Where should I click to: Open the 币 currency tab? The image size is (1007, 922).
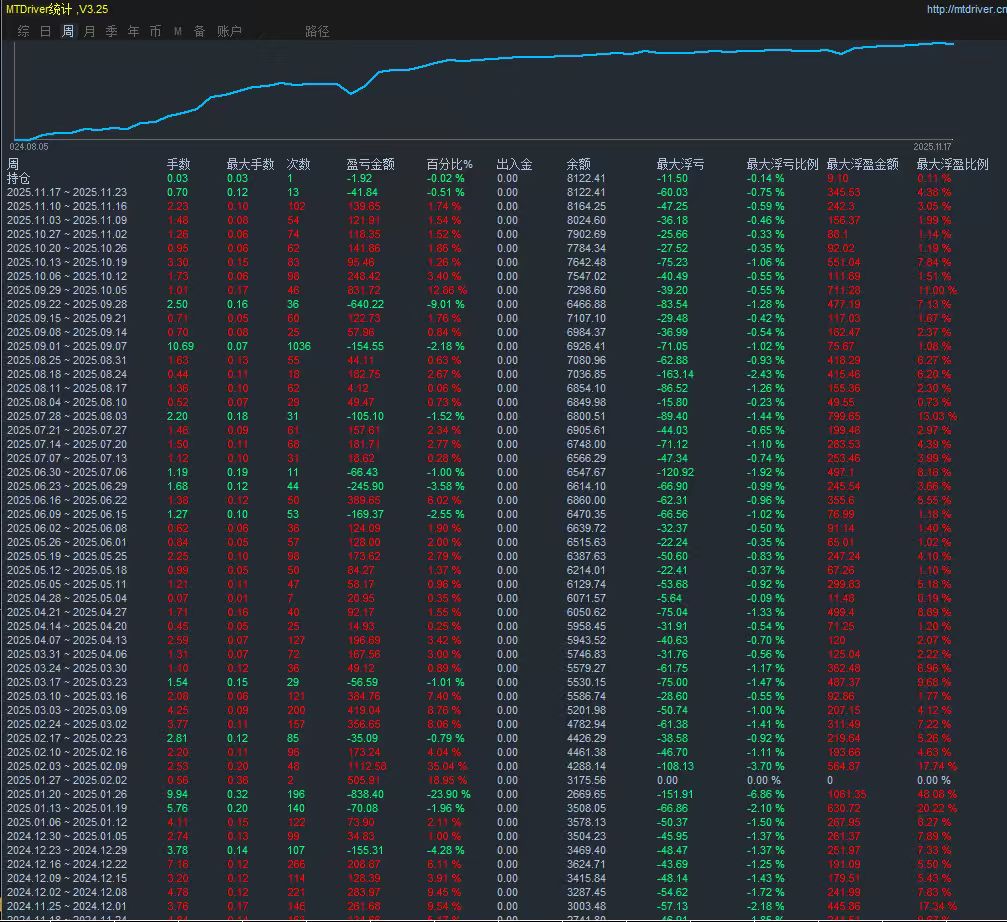pos(155,31)
